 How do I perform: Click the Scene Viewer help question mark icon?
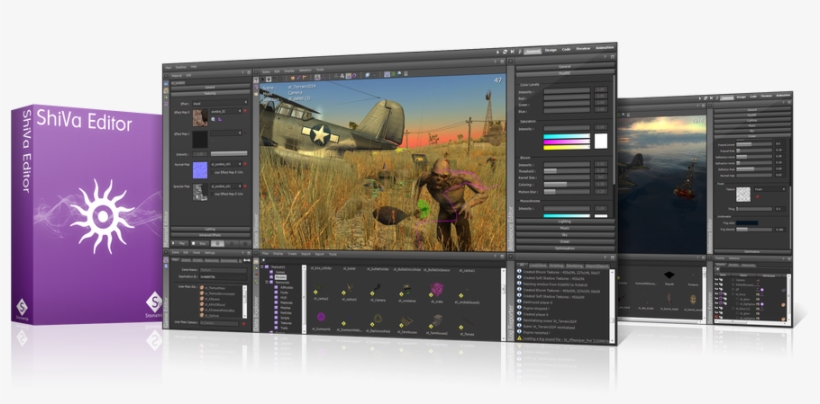496,61
